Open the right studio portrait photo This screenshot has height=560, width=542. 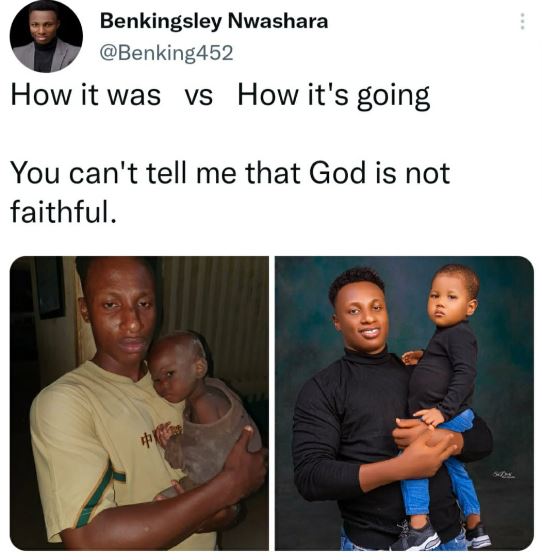pyautogui.click(x=404, y=403)
